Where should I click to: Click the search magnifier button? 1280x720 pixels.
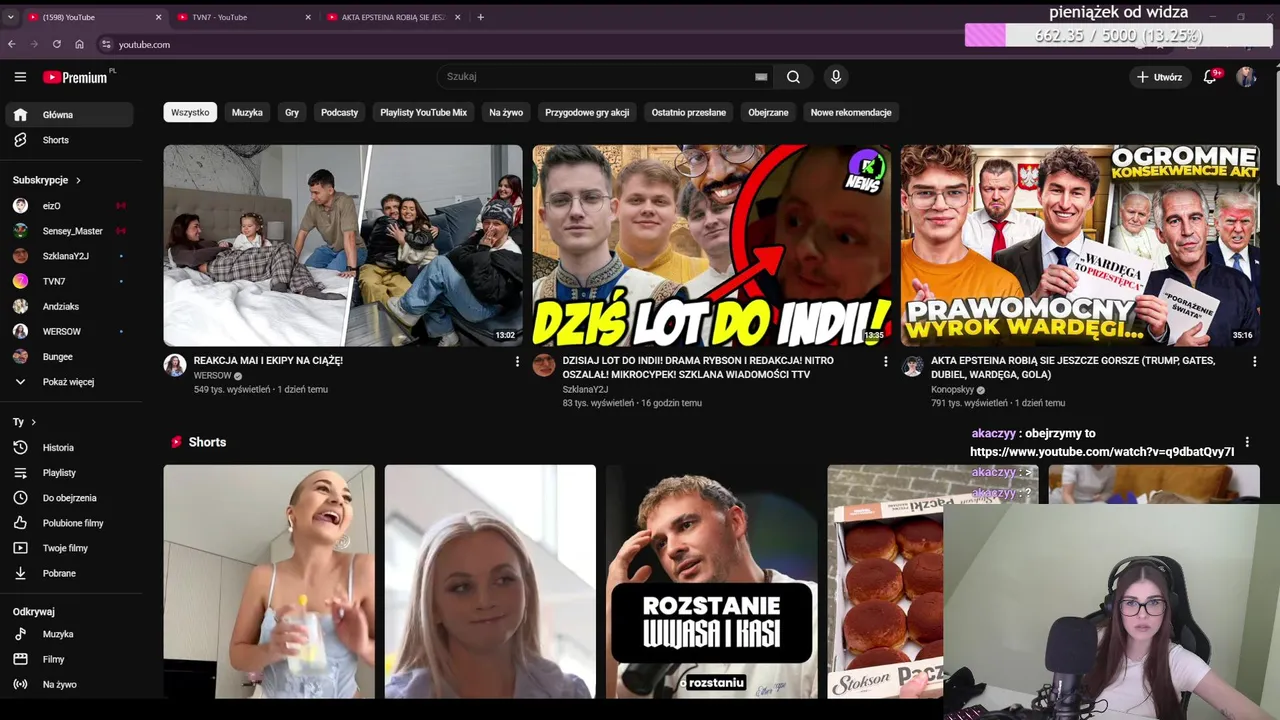pyautogui.click(x=793, y=77)
